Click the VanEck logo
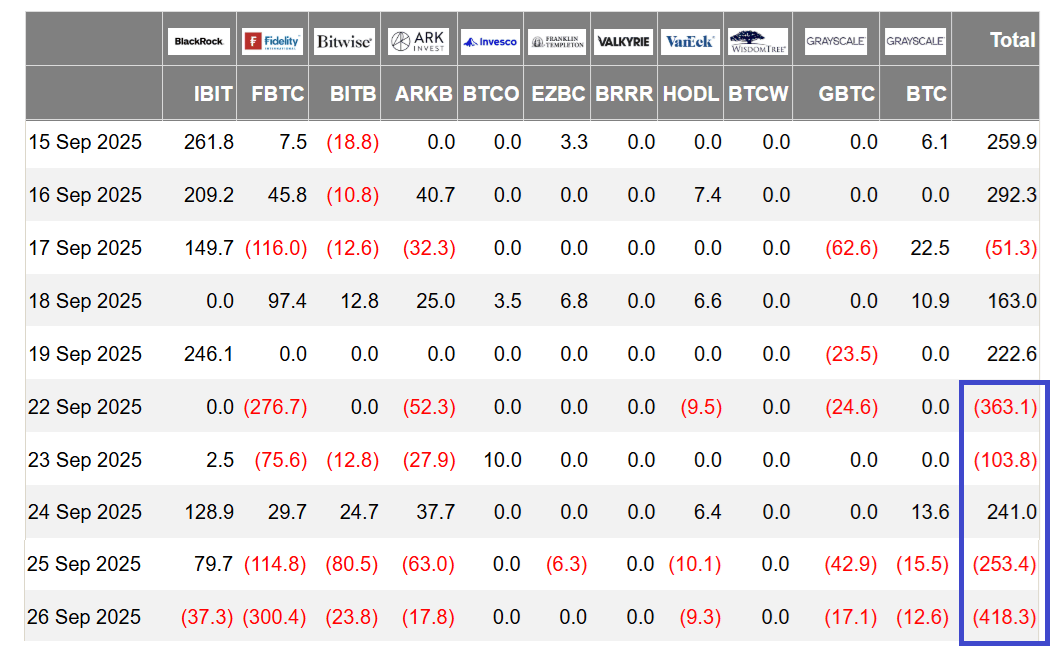This screenshot has width=1056, height=655. (691, 41)
